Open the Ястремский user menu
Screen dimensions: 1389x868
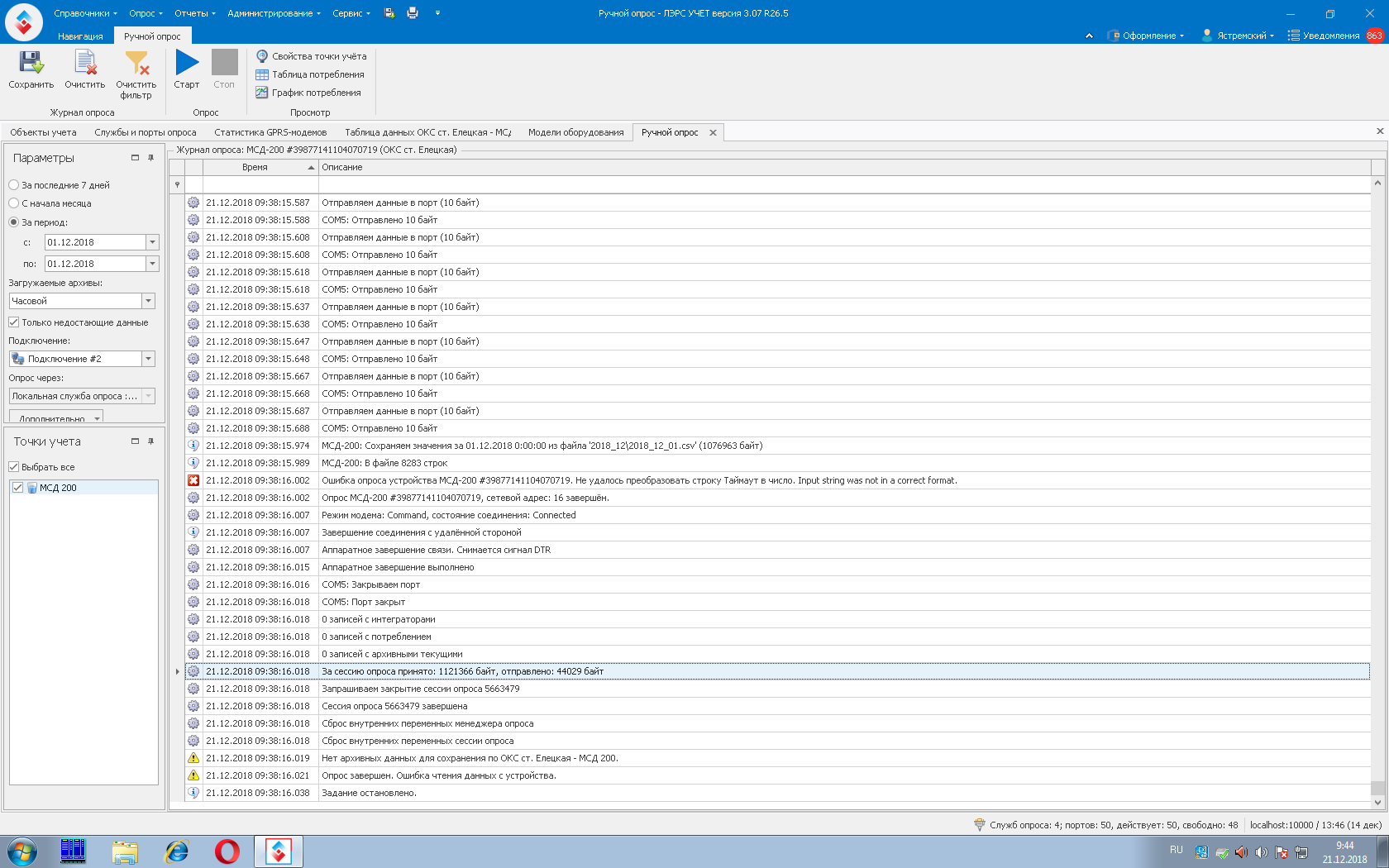1238,36
